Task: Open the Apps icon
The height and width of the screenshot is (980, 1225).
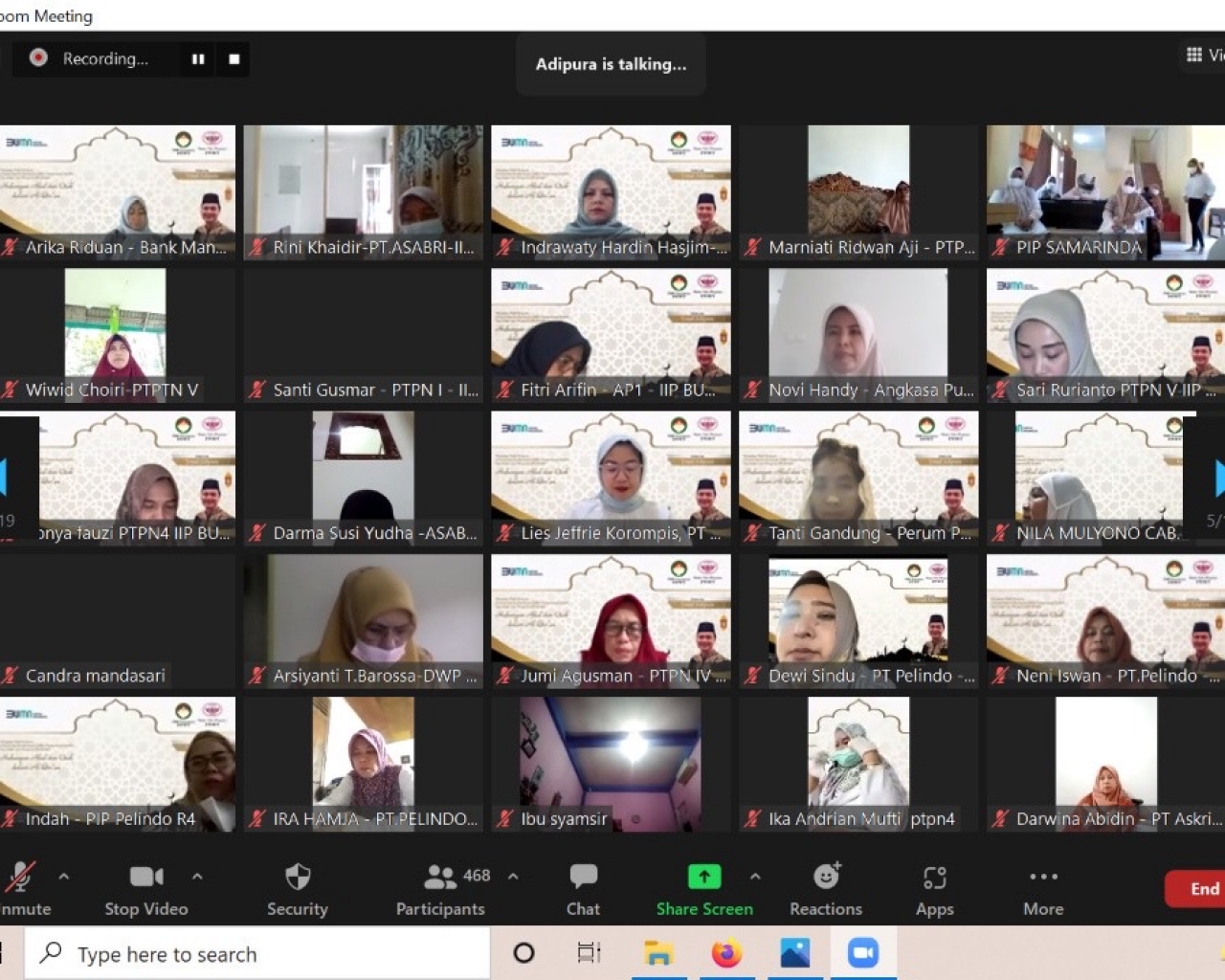Action: click(x=934, y=878)
